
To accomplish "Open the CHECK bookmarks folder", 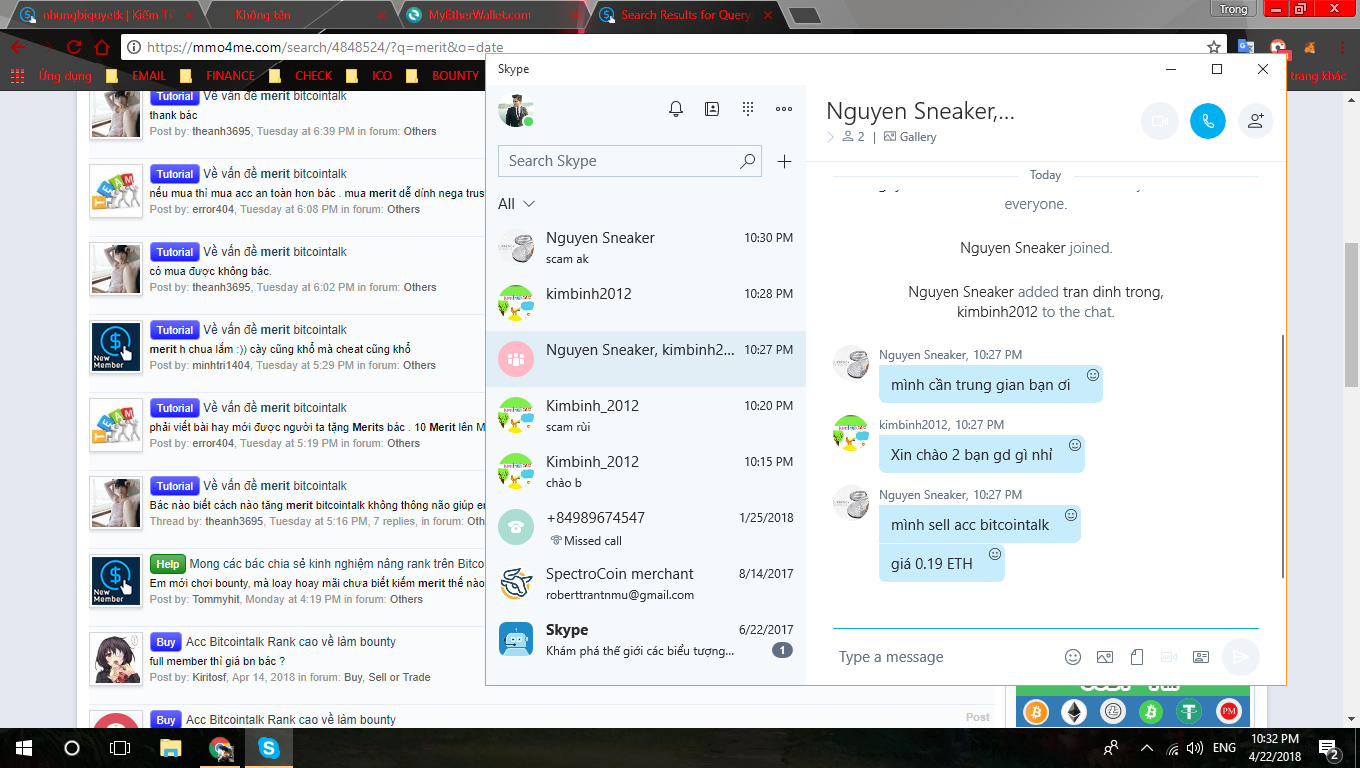I will pos(305,76).
